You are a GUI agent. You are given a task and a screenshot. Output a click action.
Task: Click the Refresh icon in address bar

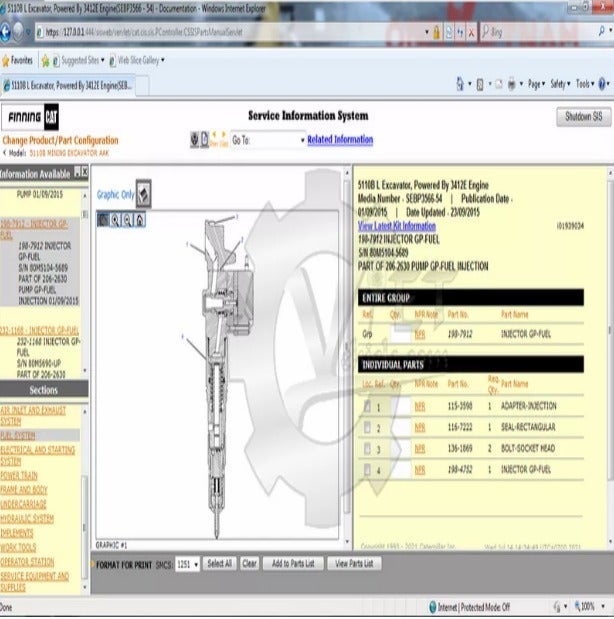460,32
